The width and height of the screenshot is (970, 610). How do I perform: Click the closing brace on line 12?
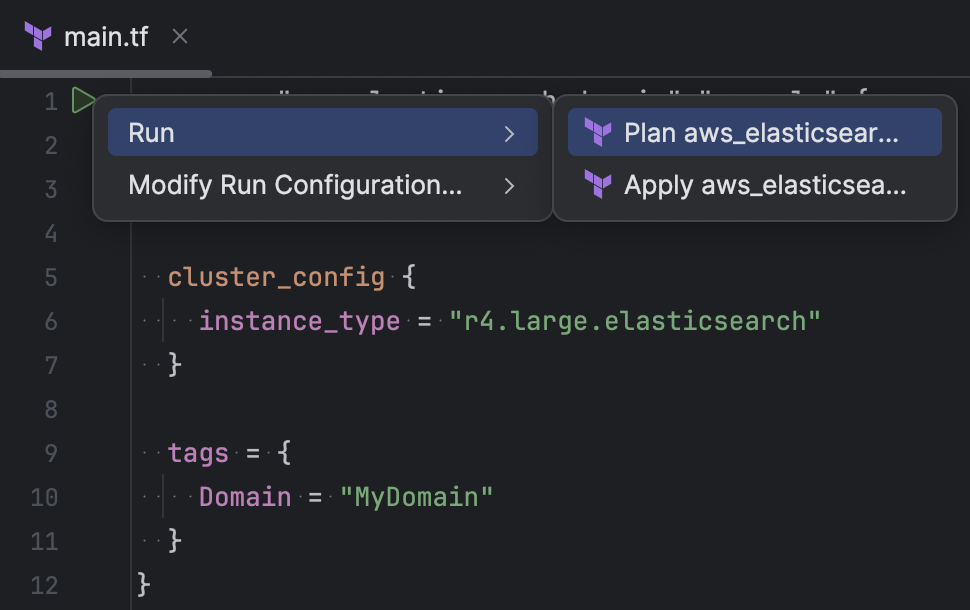140,586
